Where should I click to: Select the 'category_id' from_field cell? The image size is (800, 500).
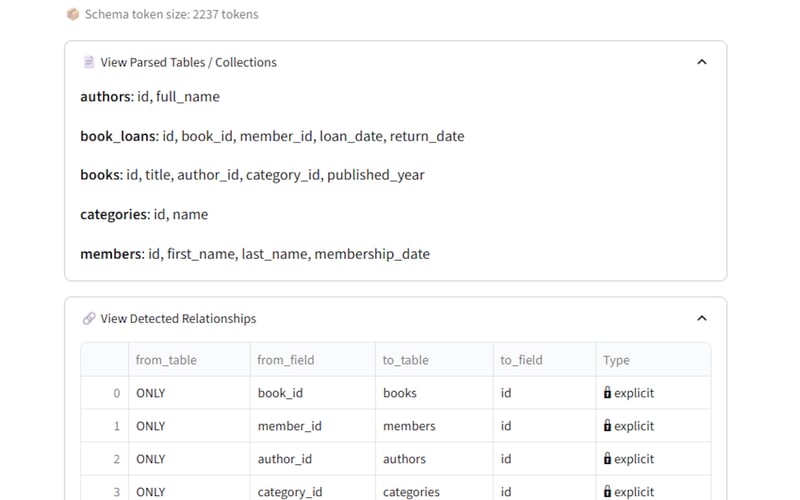[x=313, y=488]
